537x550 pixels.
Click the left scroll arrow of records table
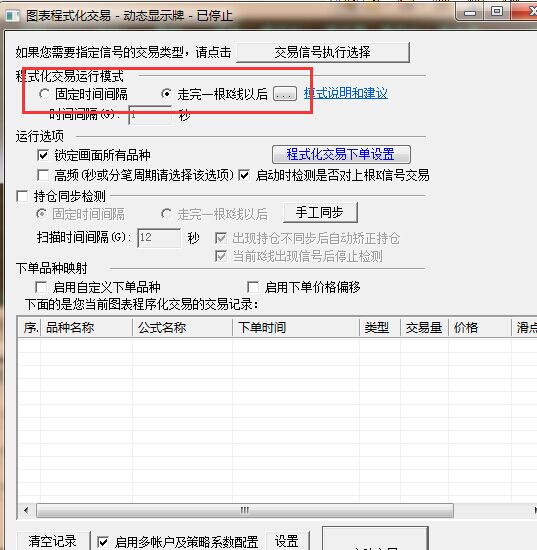coord(27,510)
